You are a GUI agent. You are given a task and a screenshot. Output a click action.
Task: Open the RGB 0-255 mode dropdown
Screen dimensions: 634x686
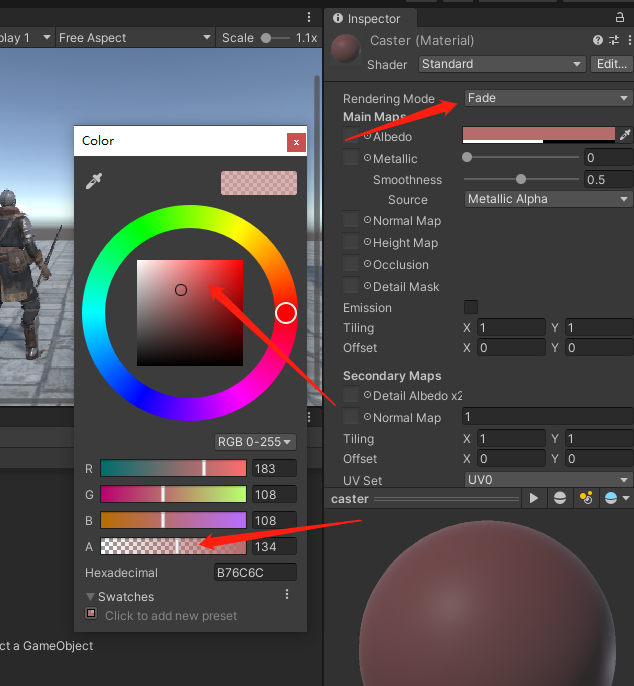pyautogui.click(x=255, y=442)
